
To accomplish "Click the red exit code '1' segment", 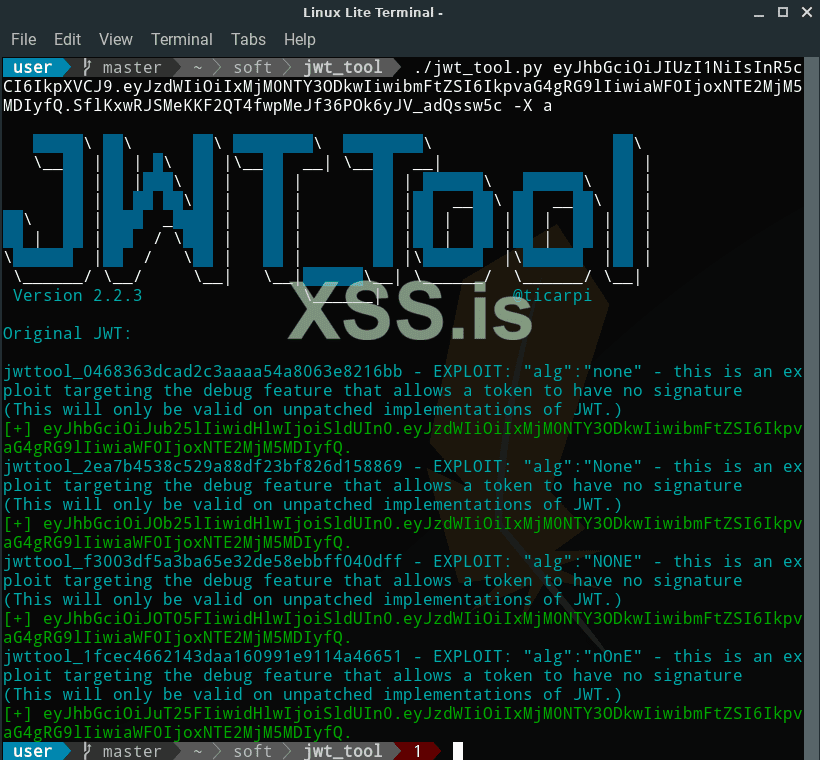I will (x=417, y=751).
